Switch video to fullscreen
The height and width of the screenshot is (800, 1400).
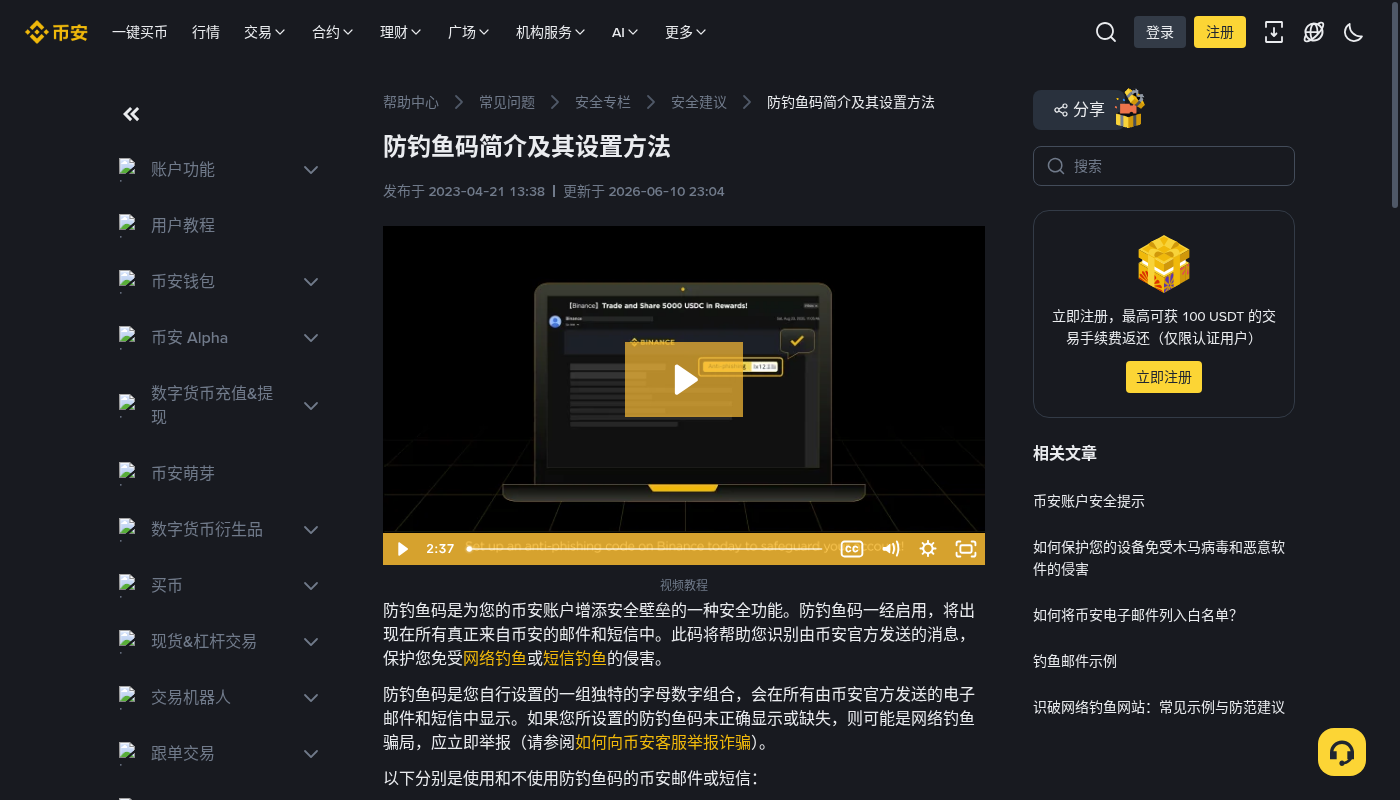tap(966, 549)
